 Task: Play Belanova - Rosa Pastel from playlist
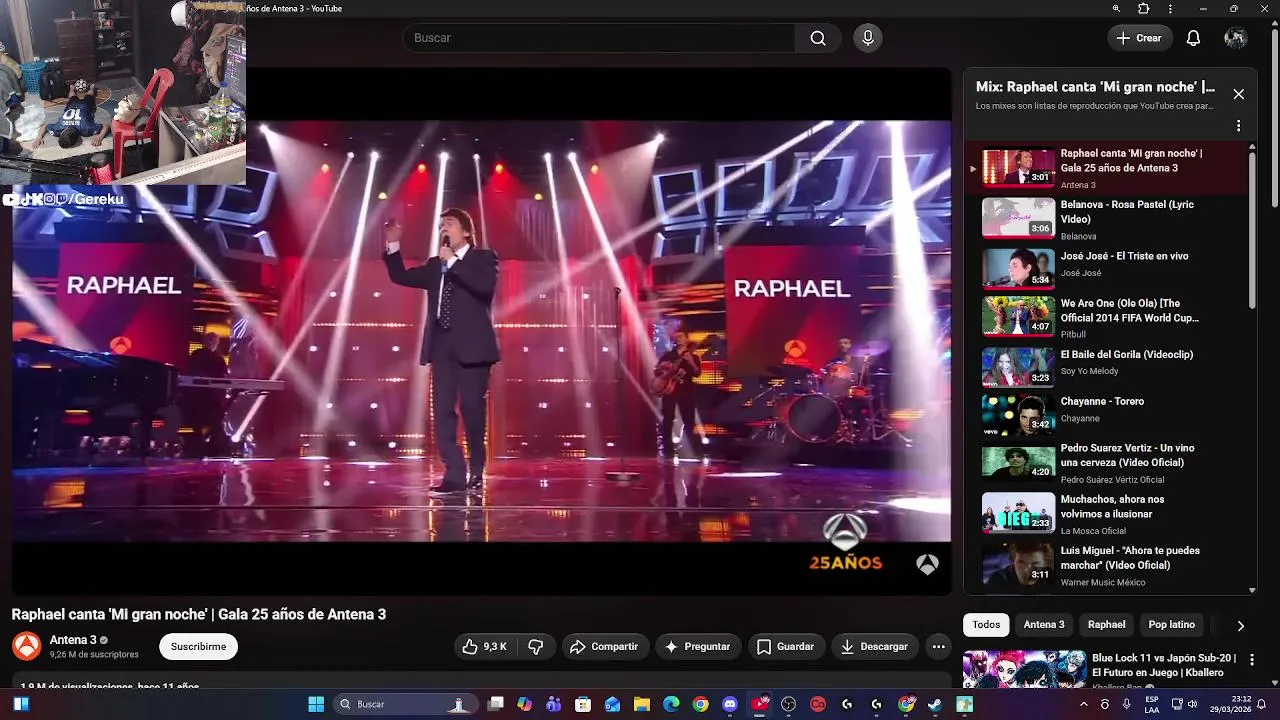(x=1107, y=217)
